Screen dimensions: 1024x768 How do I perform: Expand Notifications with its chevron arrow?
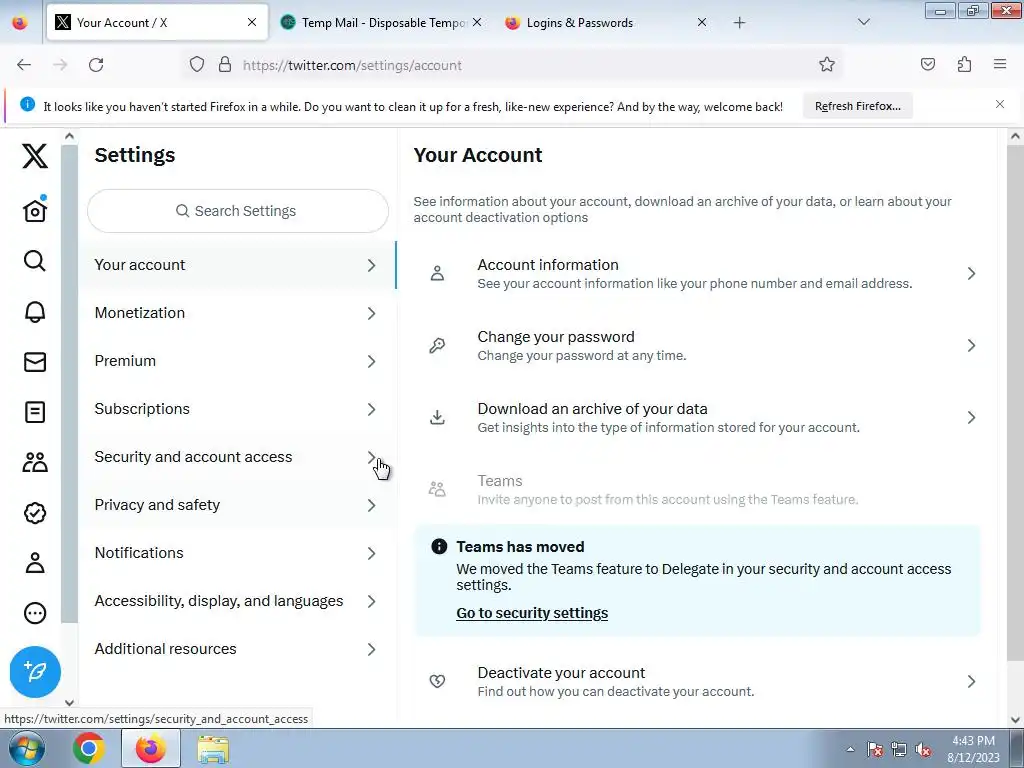(371, 553)
